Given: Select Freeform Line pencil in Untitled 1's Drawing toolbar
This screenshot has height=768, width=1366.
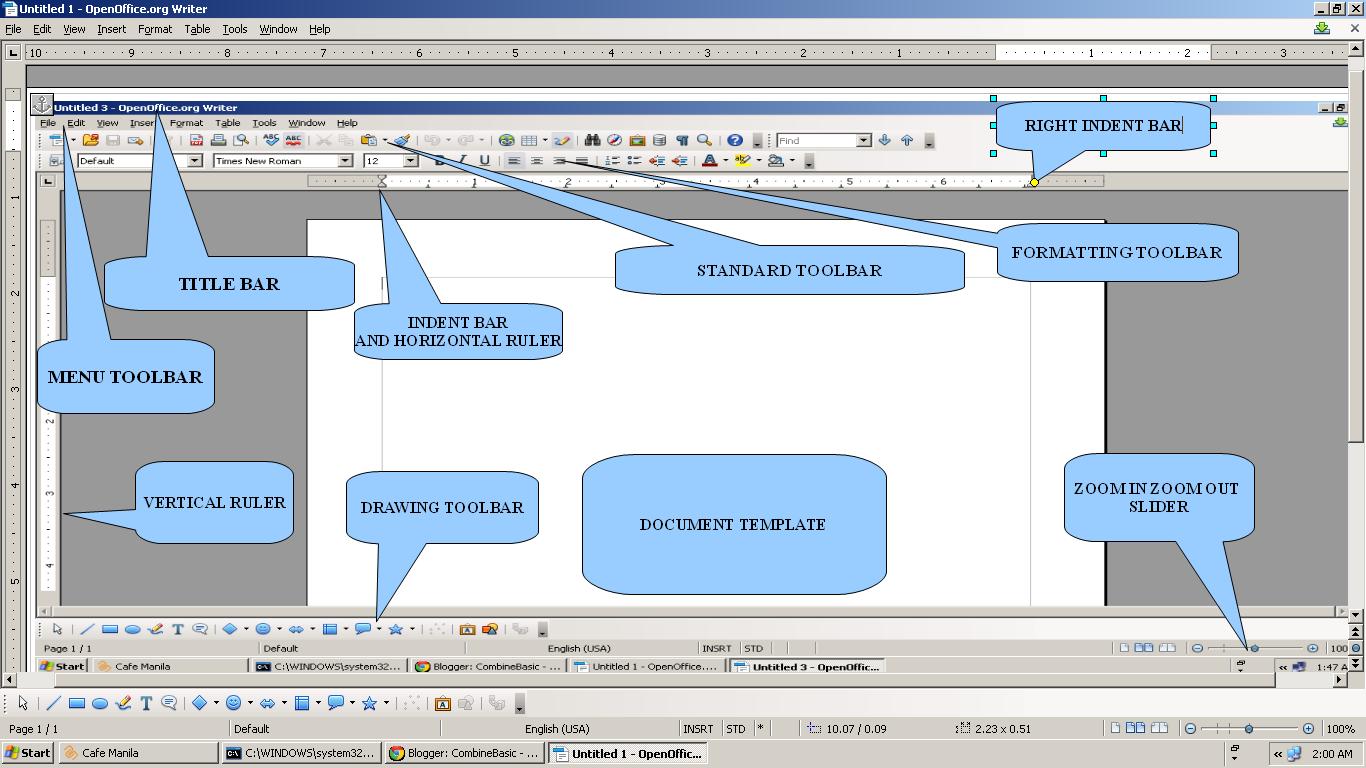Looking at the screenshot, I should coord(123,703).
